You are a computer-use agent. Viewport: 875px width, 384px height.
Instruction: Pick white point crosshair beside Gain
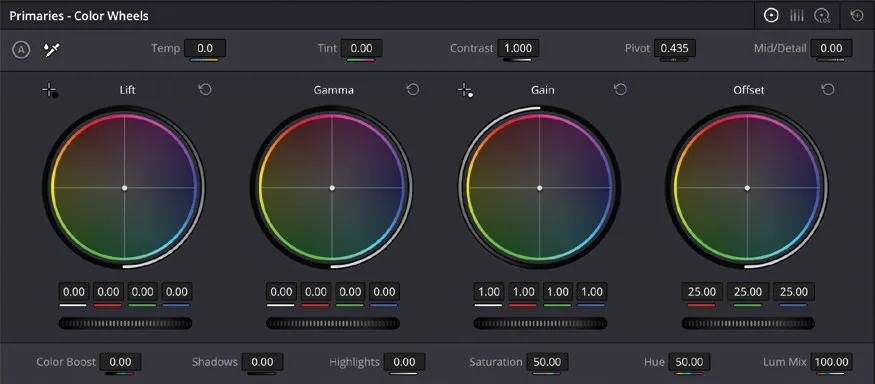[465, 90]
